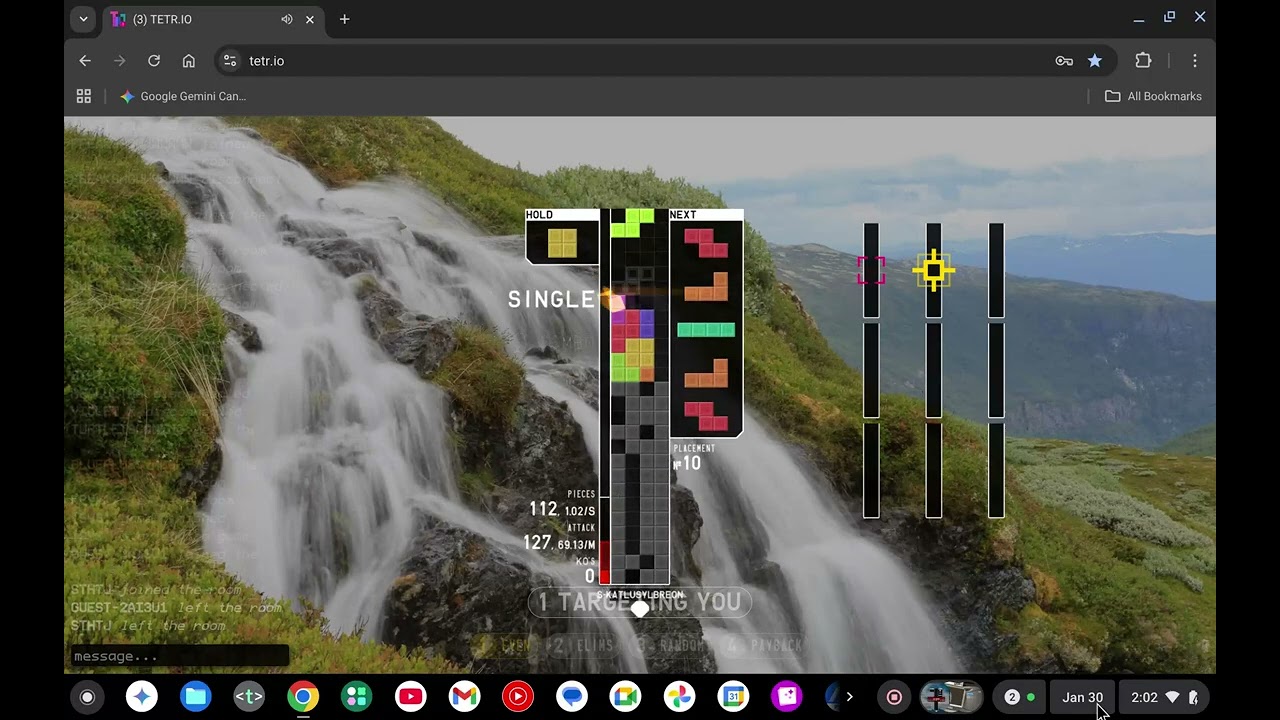Close the TETR.IO browser tab
Image resolution: width=1280 pixels, height=720 pixels.
point(310,19)
